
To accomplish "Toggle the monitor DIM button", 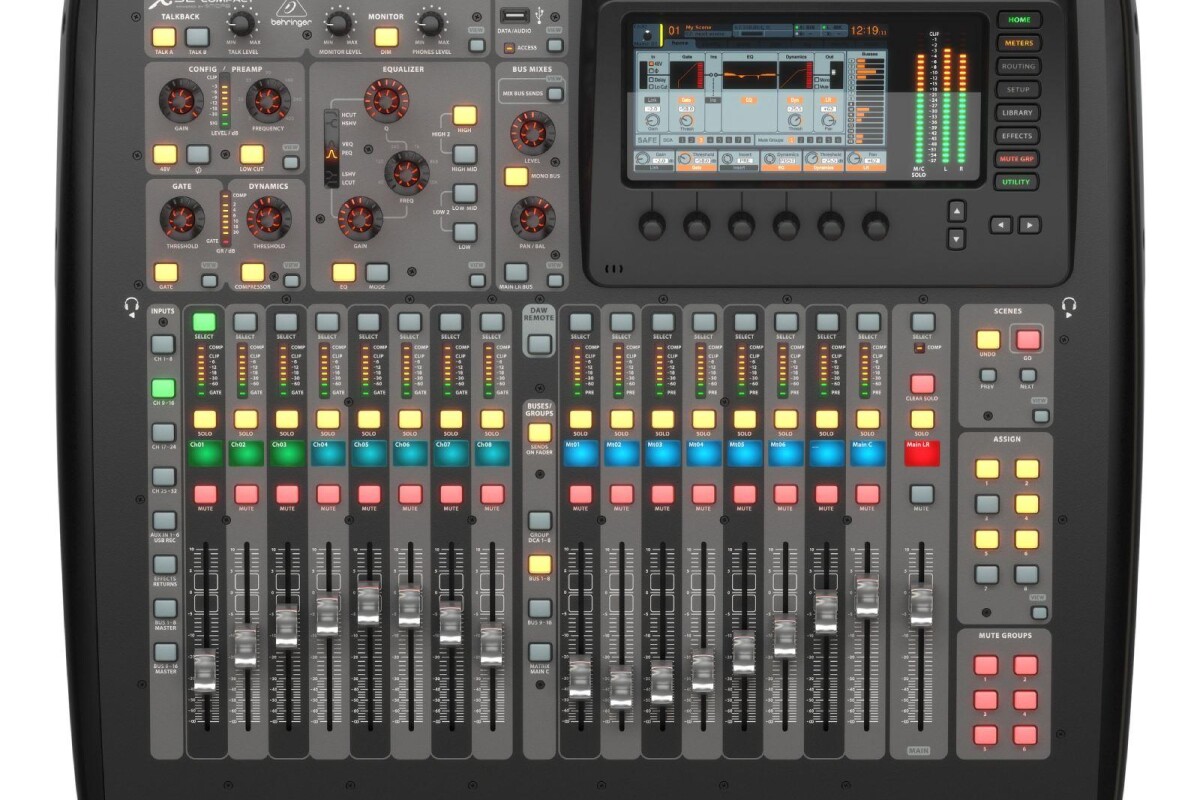I will 385,37.
